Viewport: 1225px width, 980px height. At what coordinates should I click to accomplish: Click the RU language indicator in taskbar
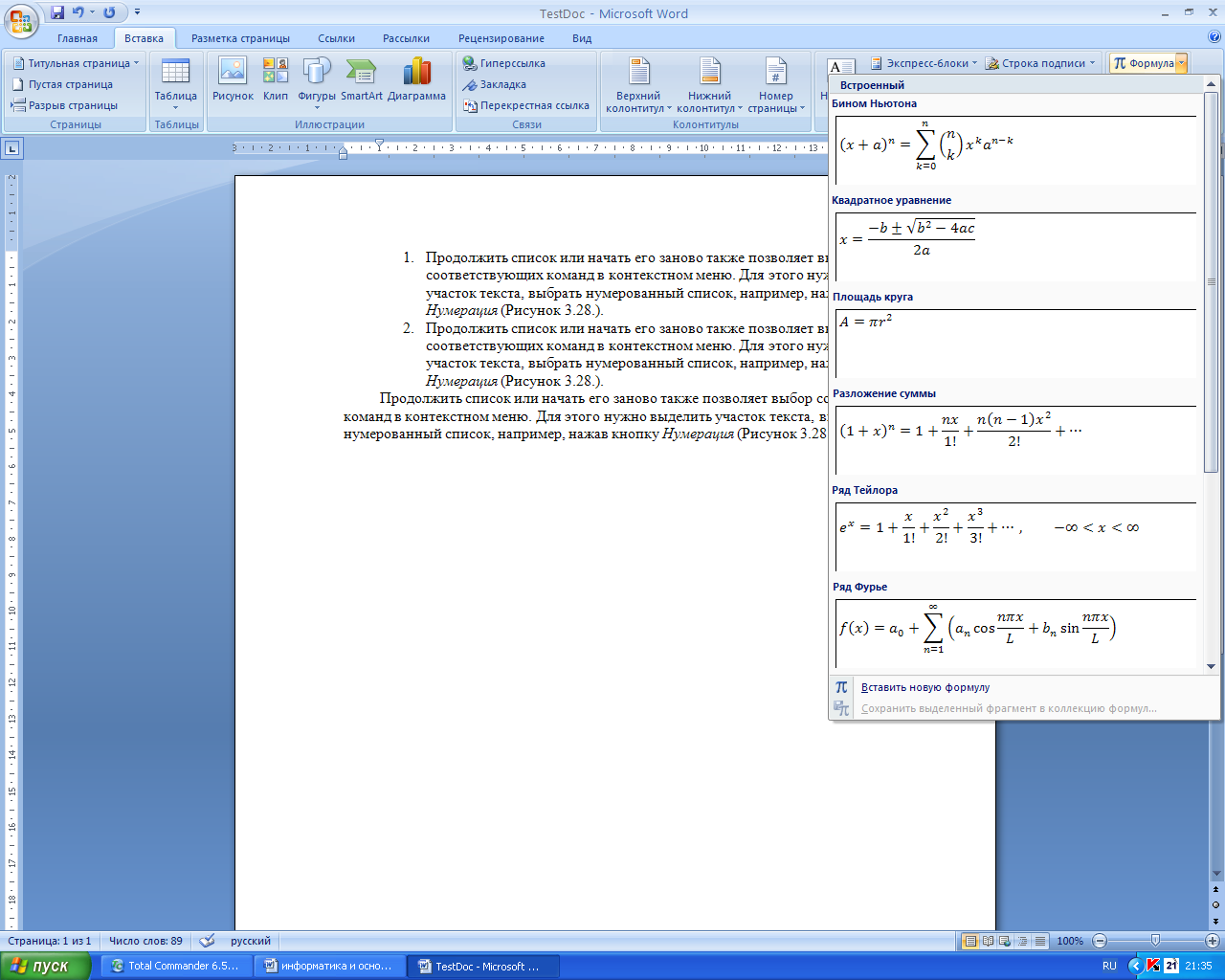[1109, 966]
